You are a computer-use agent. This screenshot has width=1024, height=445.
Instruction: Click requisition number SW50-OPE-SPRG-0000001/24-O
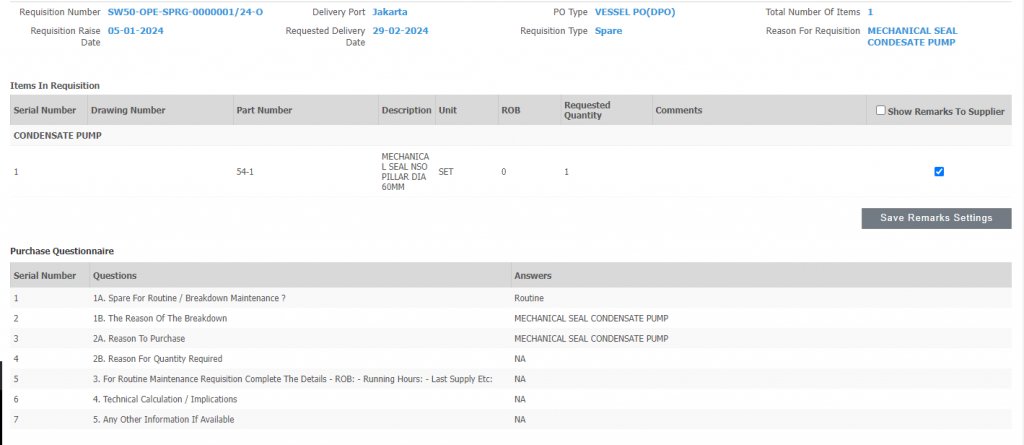(185, 12)
